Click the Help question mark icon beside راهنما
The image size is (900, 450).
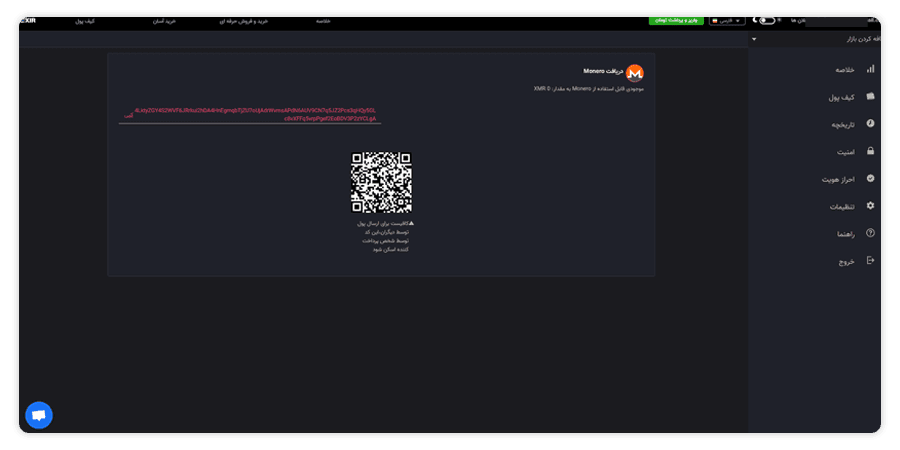tap(870, 233)
